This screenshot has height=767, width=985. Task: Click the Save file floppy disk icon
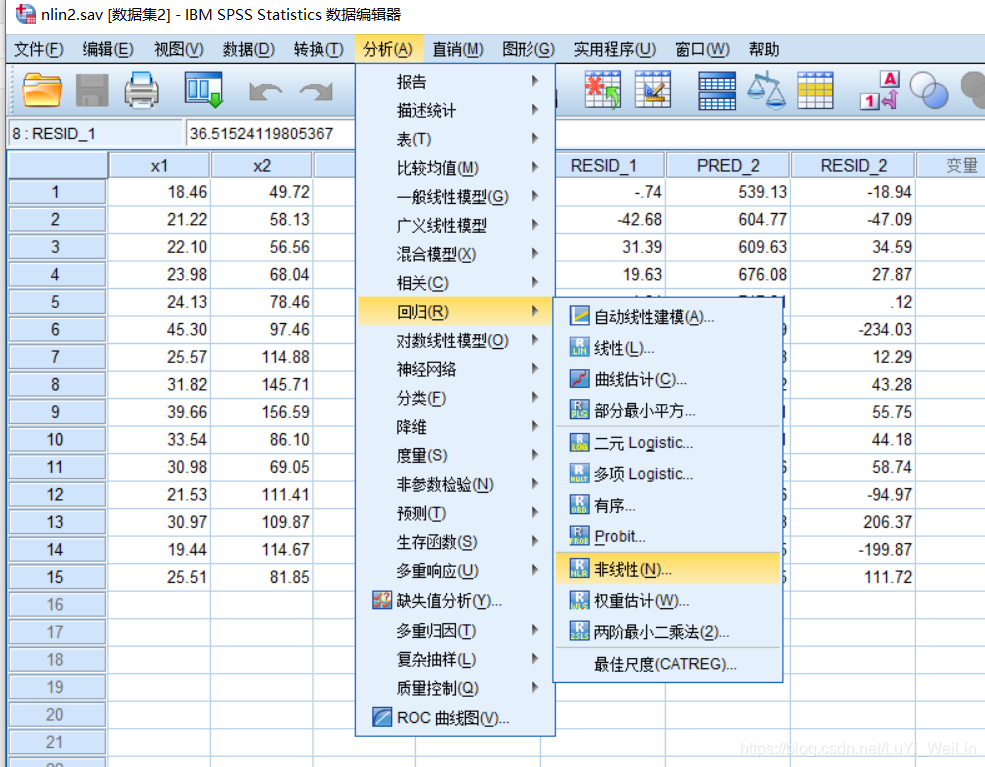[x=92, y=90]
